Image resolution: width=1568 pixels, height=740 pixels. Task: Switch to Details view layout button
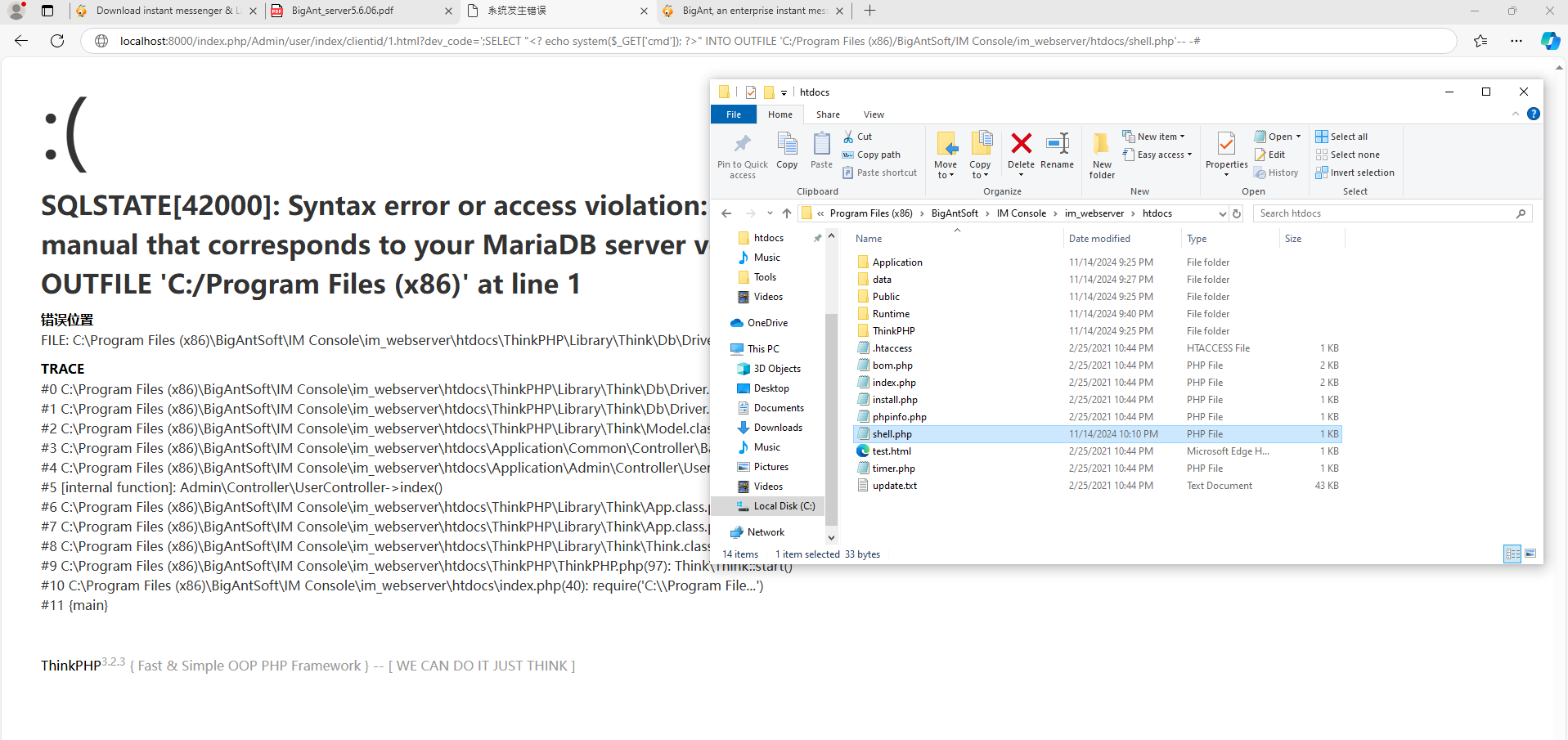click(x=1512, y=554)
